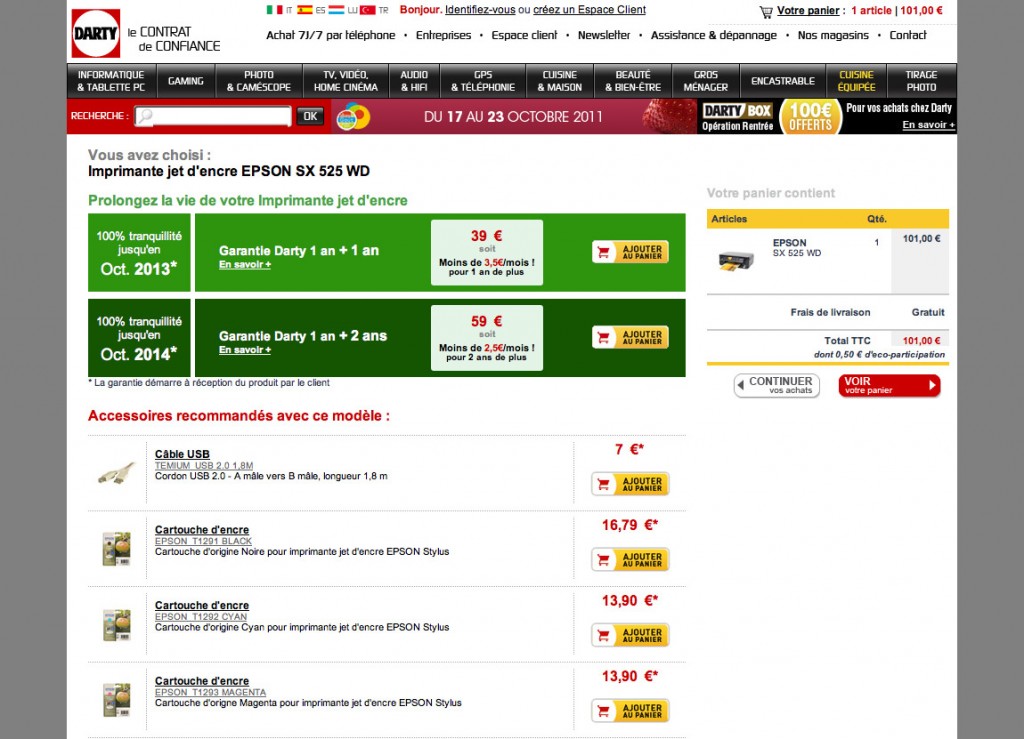The image size is (1024, 739).
Task: Open En savoir + for the 1 an + 1 an warranty
Action: pos(245,264)
